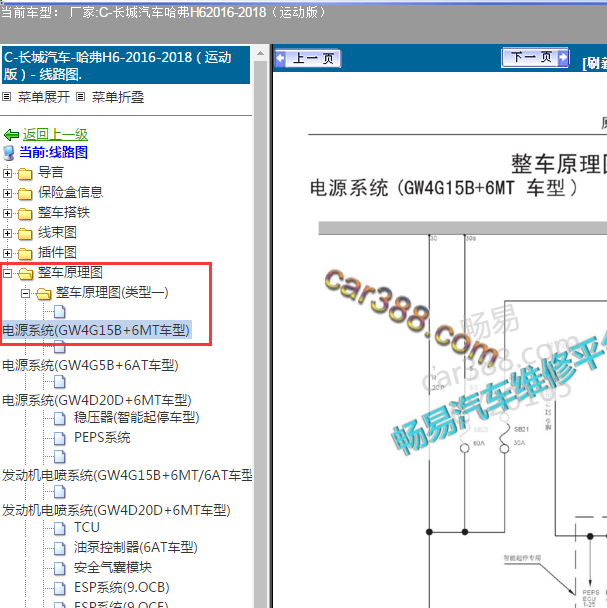Expand the 整车搭铁 folder

tap(7, 213)
